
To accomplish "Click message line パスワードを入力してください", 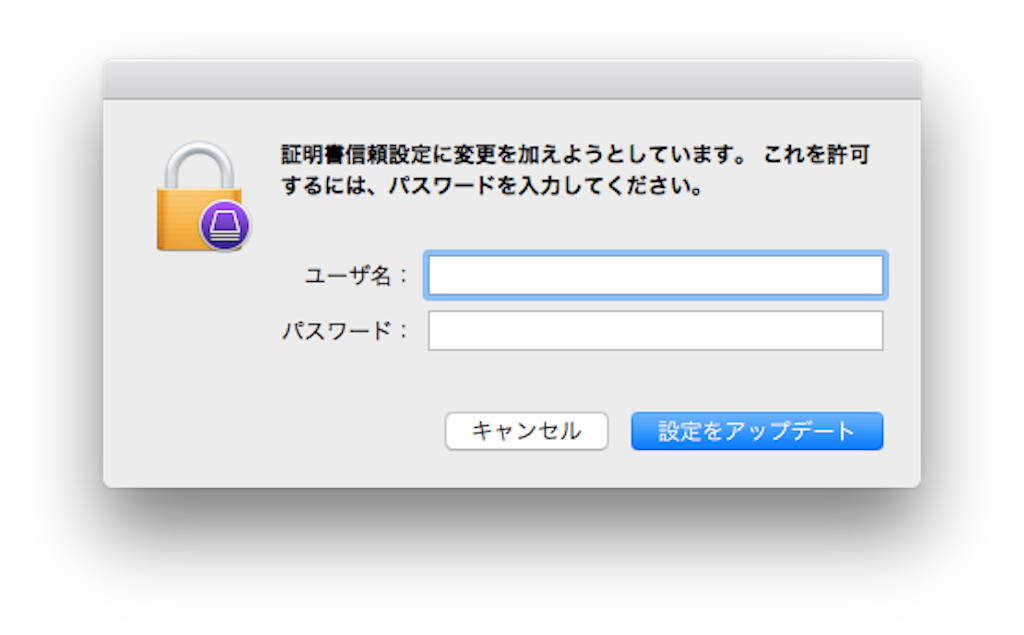I will click(x=546, y=186).
